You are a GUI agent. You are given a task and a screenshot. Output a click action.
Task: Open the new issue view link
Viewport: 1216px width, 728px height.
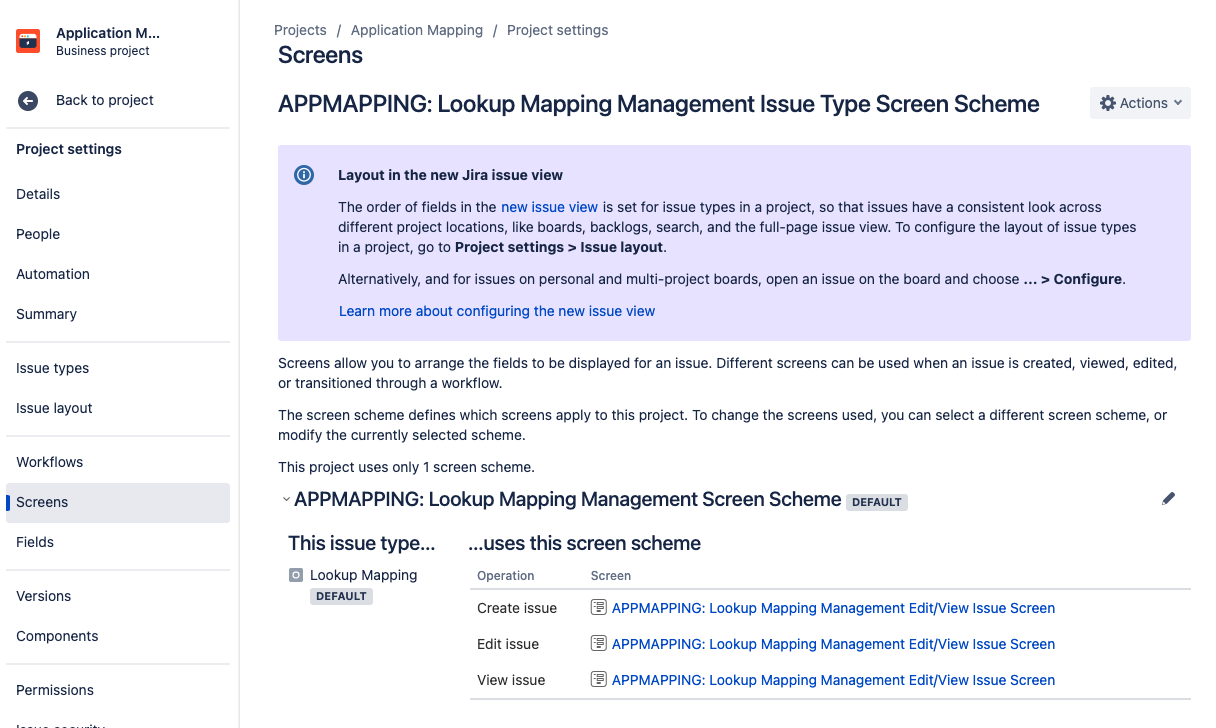[x=549, y=207]
